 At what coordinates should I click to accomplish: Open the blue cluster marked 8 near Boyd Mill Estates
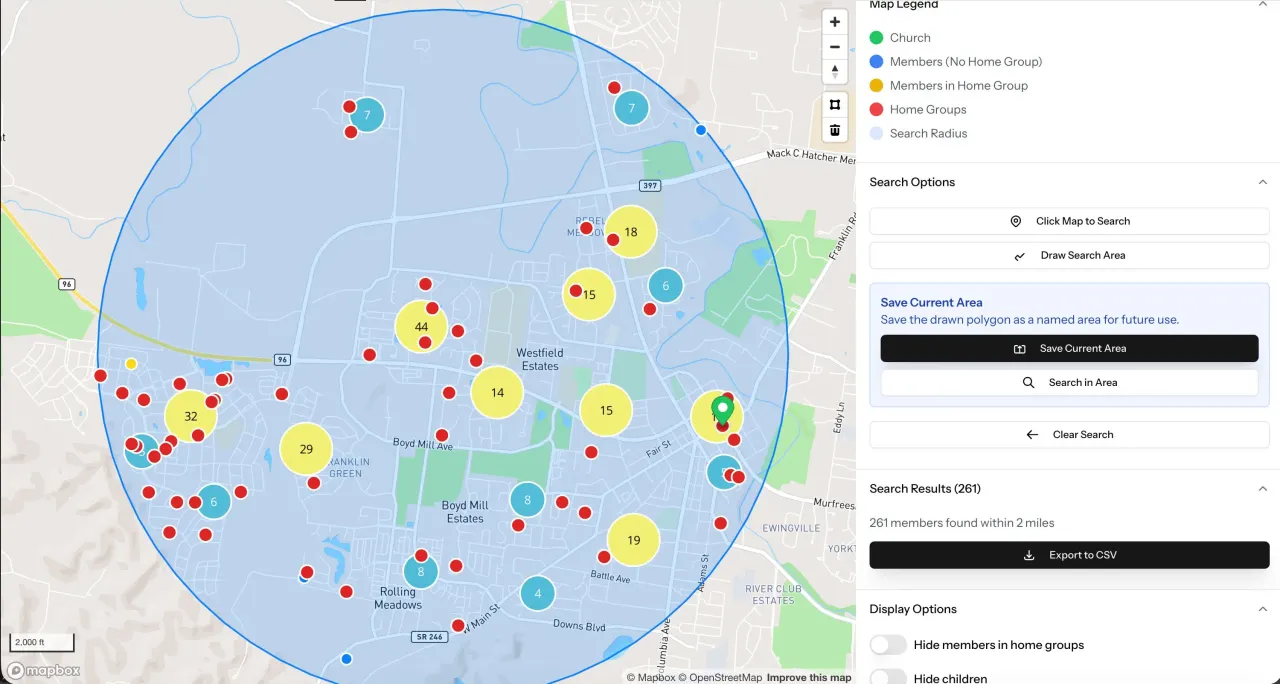tap(527, 500)
